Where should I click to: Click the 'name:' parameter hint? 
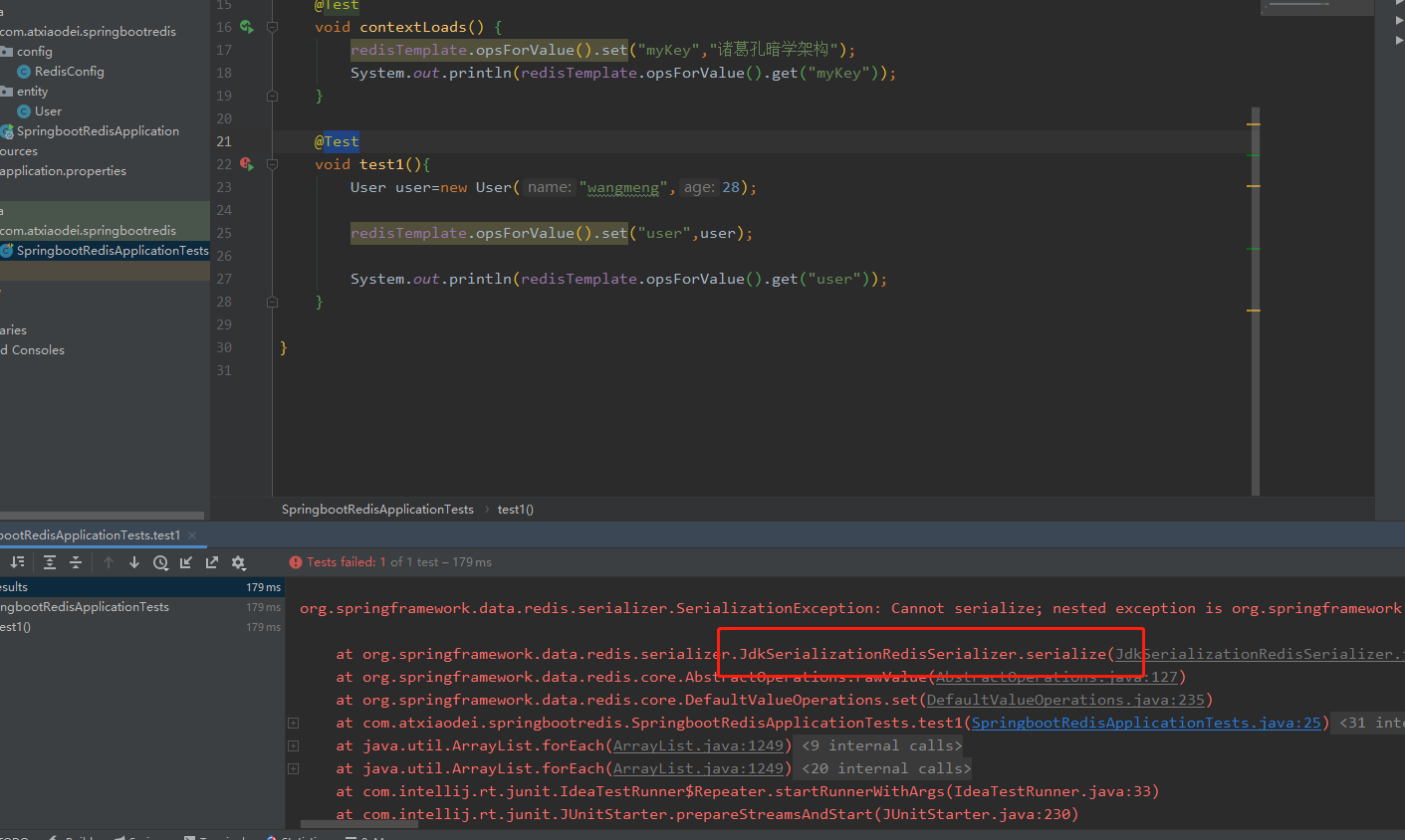tap(550, 187)
